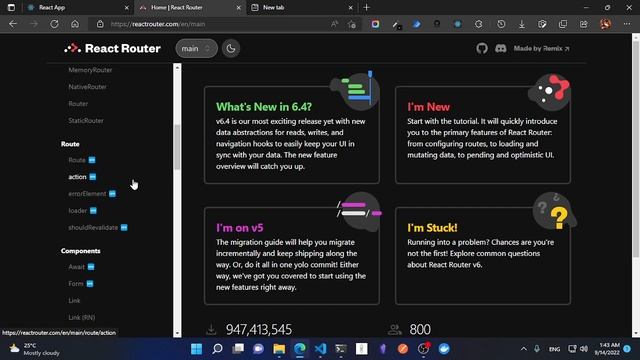The height and width of the screenshot is (360, 640).
Task: Close the React App tab
Action: [x=127, y=8]
